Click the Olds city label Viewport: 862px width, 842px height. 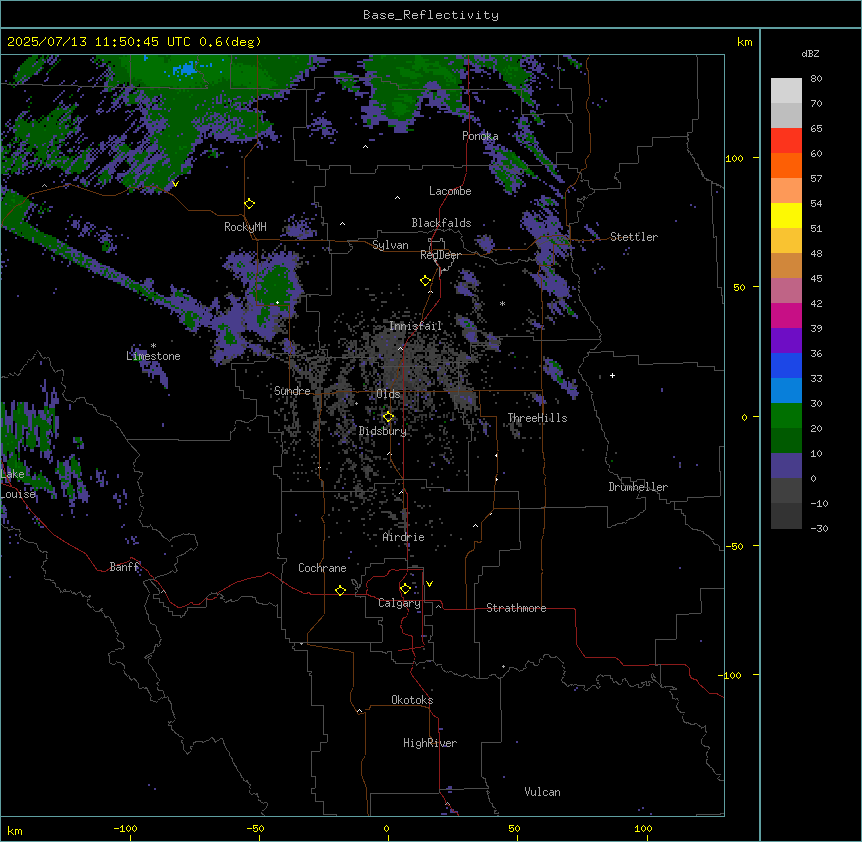(388, 394)
